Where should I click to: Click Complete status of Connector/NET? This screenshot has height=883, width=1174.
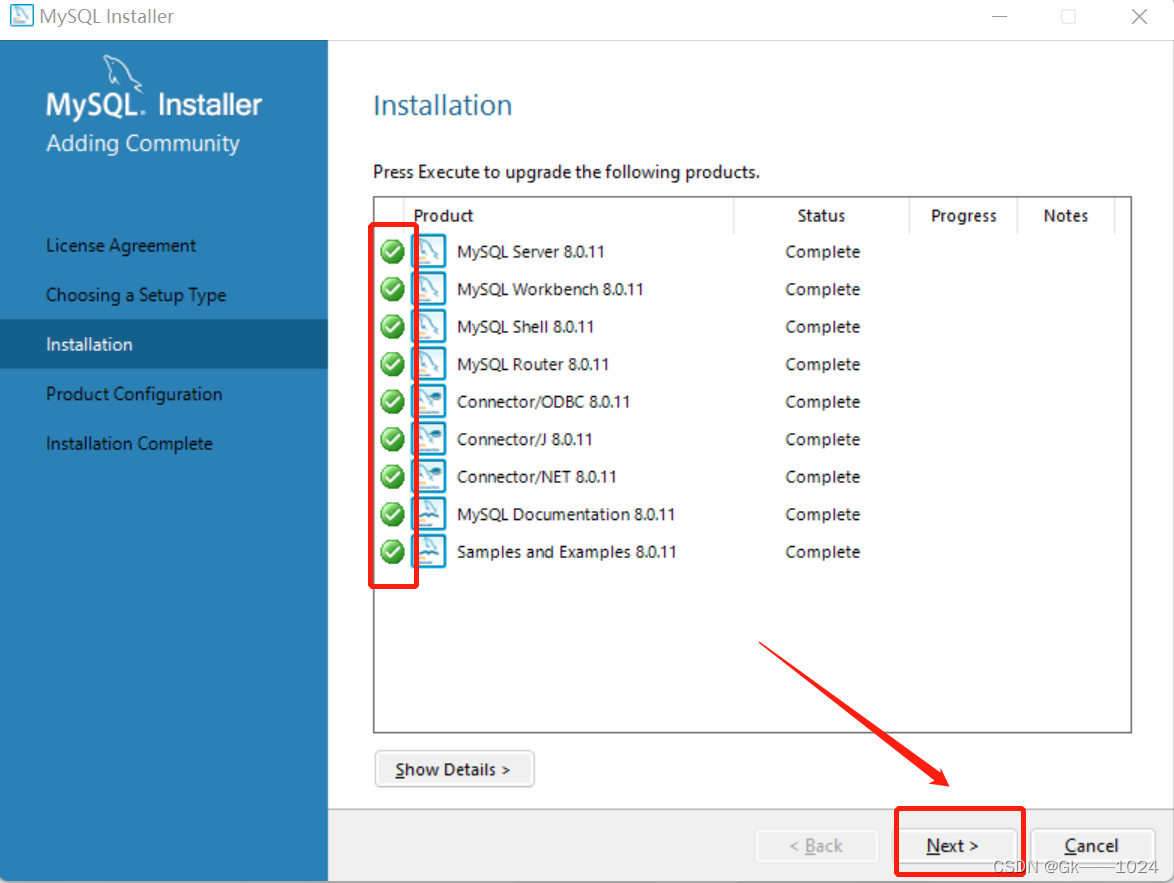coord(822,476)
